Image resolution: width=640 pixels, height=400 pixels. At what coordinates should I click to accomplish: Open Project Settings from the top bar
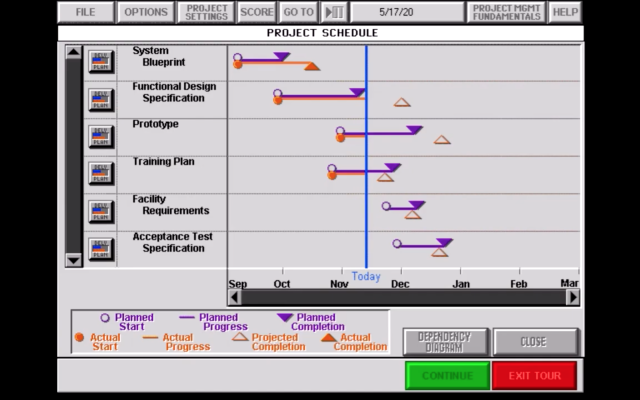207,12
